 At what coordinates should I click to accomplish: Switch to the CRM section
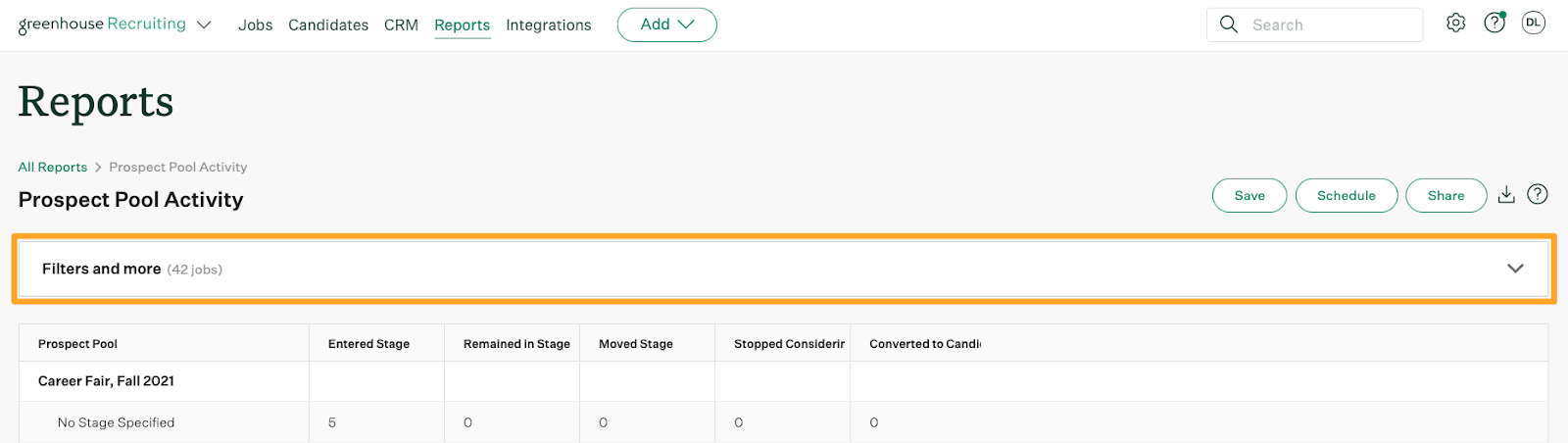[x=401, y=25]
